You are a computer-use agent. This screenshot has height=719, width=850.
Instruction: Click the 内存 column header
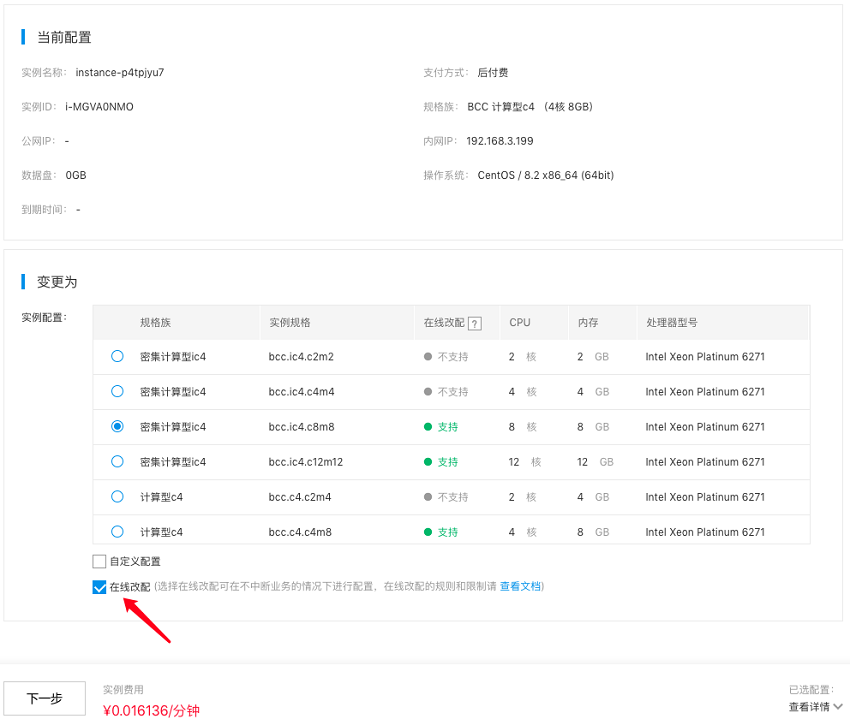pos(587,323)
